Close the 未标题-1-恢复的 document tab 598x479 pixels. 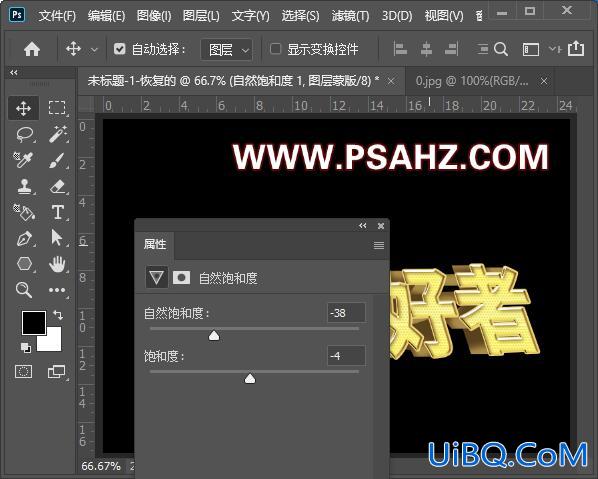point(391,81)
